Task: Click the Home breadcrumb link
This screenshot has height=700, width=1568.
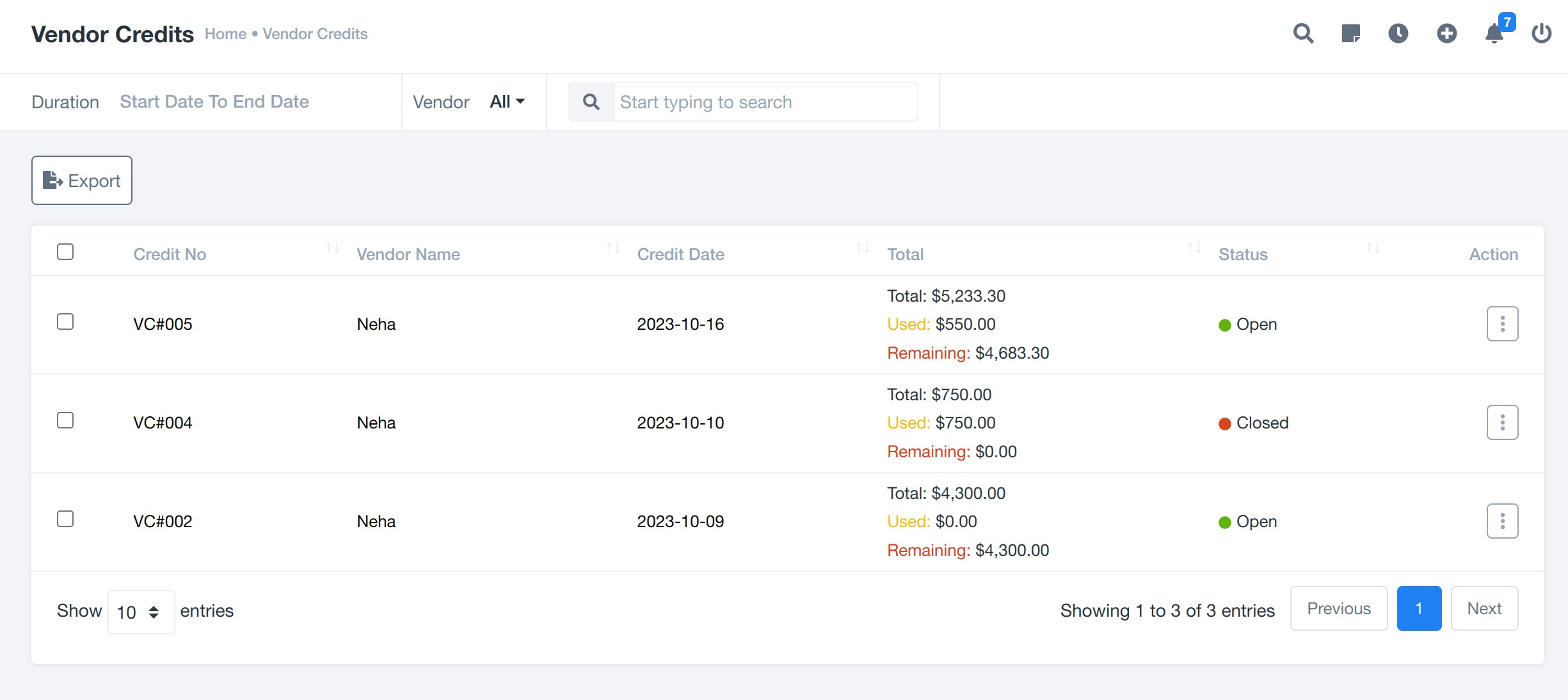Action: 225,34
